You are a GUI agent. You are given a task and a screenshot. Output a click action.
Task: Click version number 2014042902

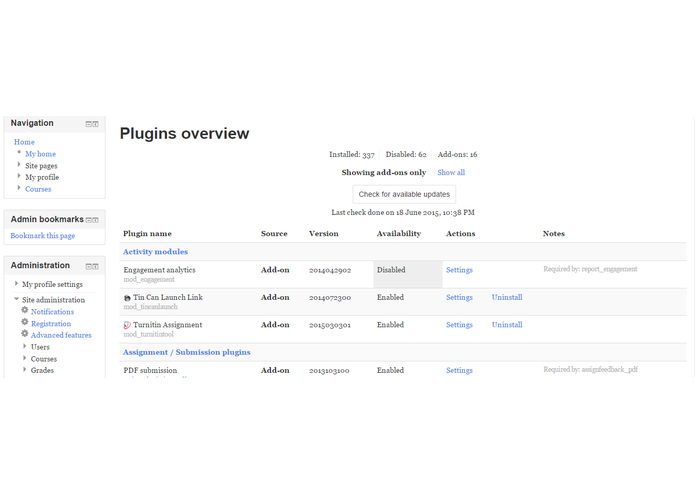(x=330, y=270)
